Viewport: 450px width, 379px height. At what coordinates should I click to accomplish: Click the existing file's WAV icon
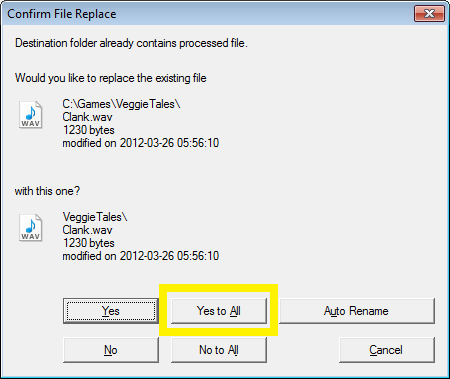[30, 115]
